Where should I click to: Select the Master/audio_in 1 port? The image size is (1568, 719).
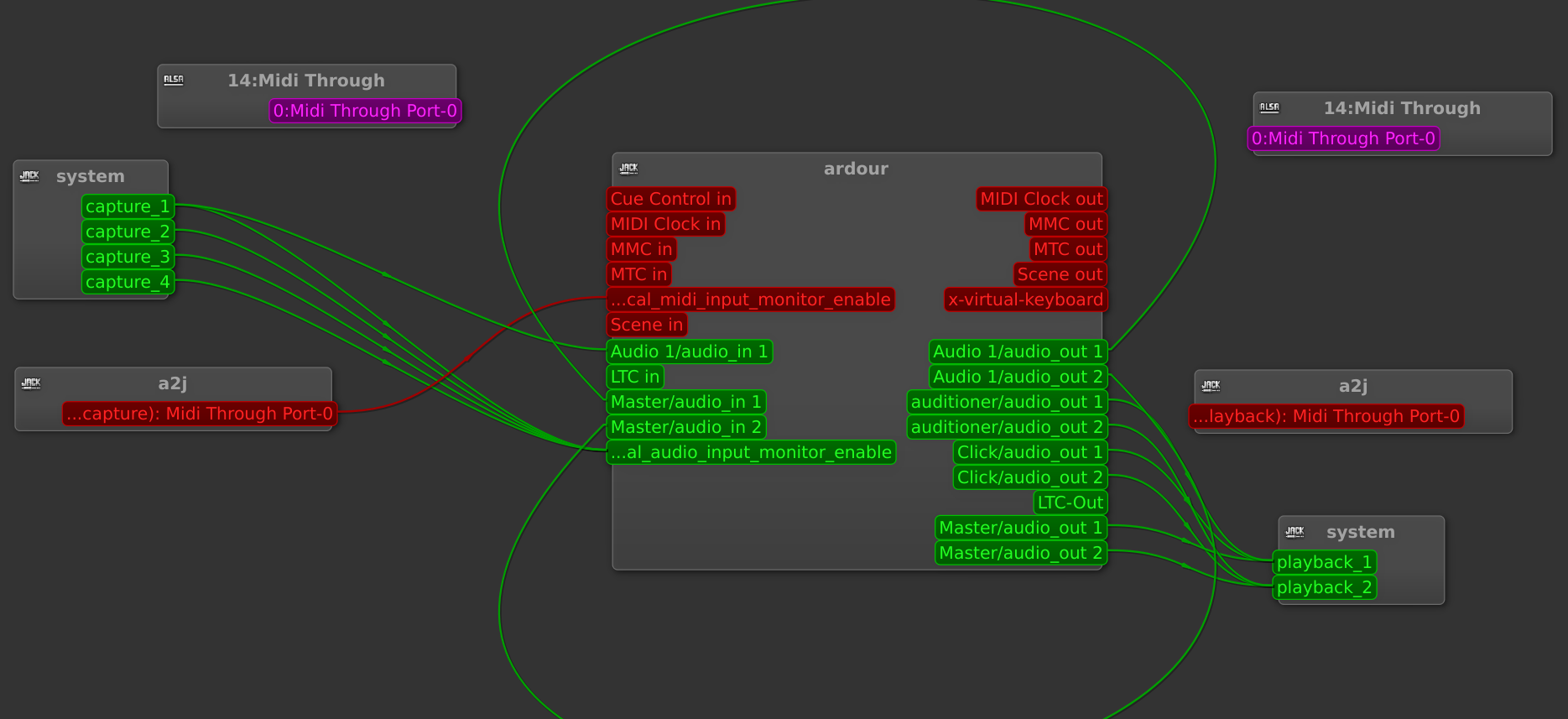tap(686, 402)
